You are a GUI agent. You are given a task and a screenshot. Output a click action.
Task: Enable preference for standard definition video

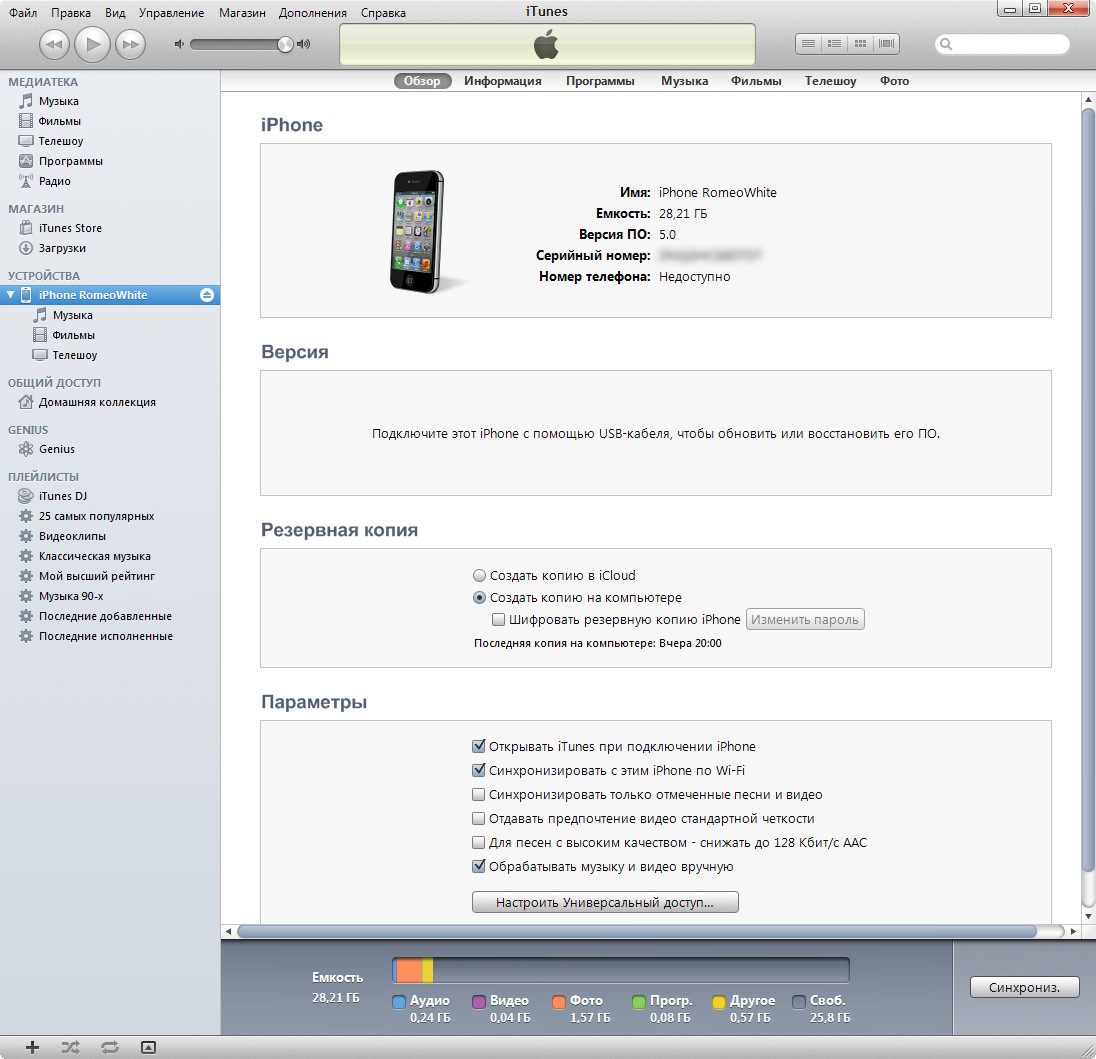[x=479, y=819]
